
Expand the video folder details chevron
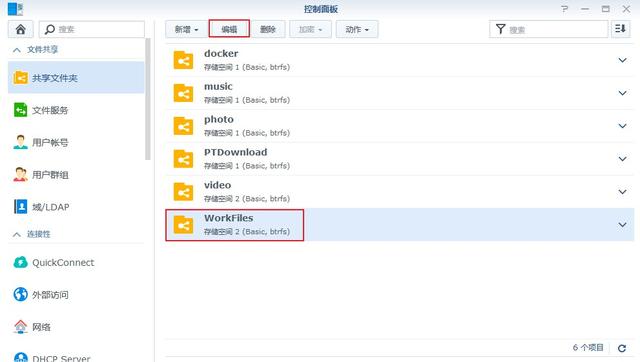coord(622,192)
